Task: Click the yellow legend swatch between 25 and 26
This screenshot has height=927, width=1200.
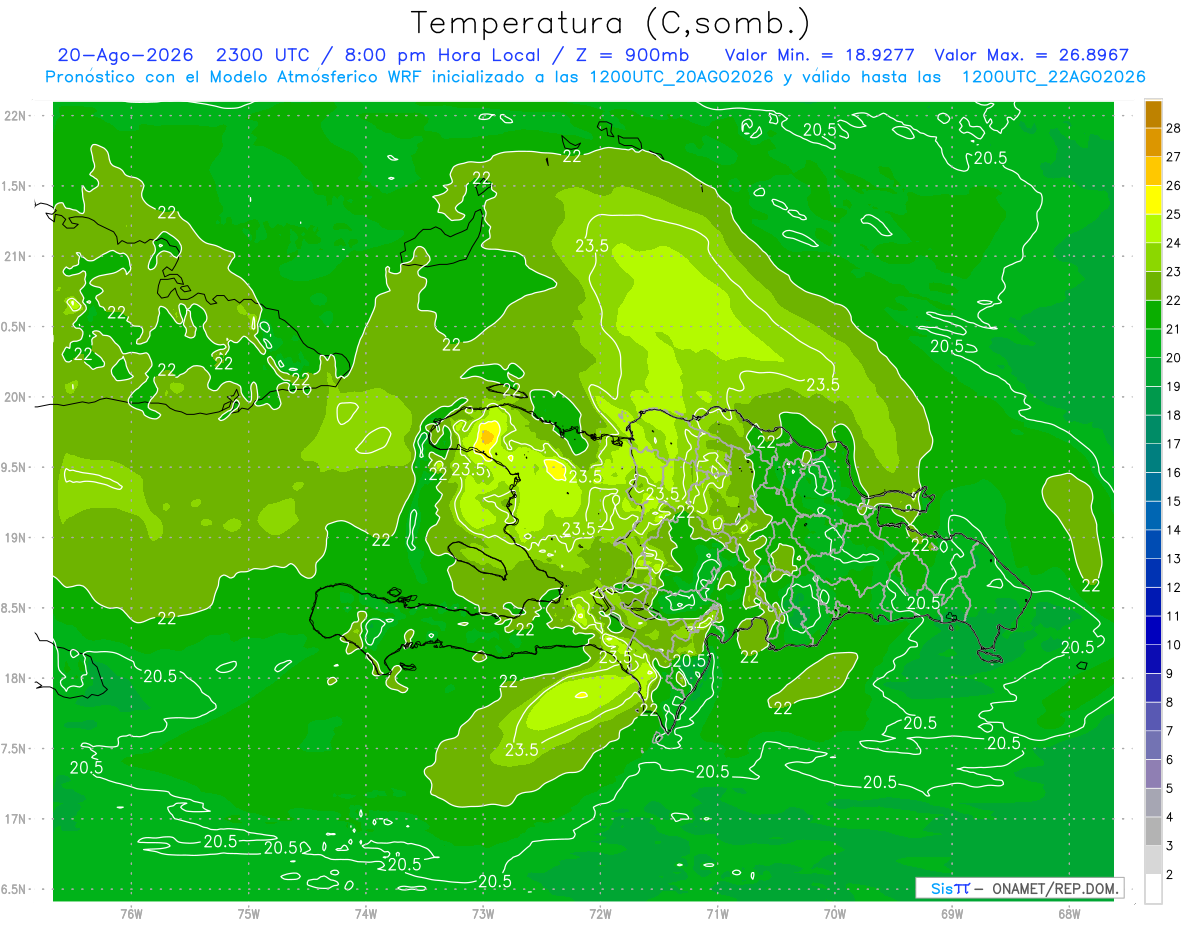Action: [1153, 200]
